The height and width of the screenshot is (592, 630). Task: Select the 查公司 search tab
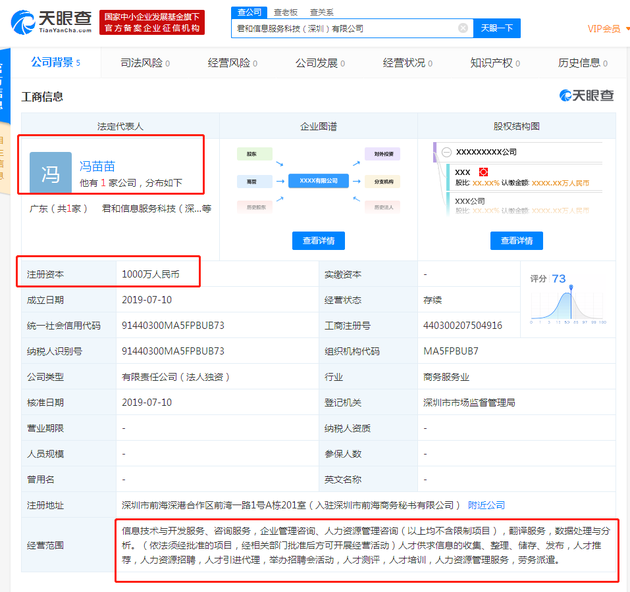click(247, 12)
